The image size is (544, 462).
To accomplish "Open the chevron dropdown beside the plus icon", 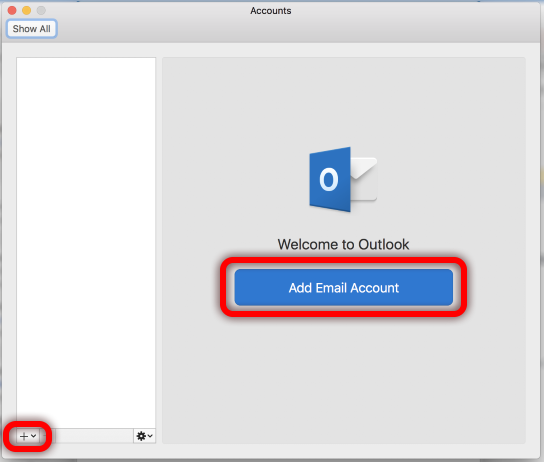I will 34,436.
